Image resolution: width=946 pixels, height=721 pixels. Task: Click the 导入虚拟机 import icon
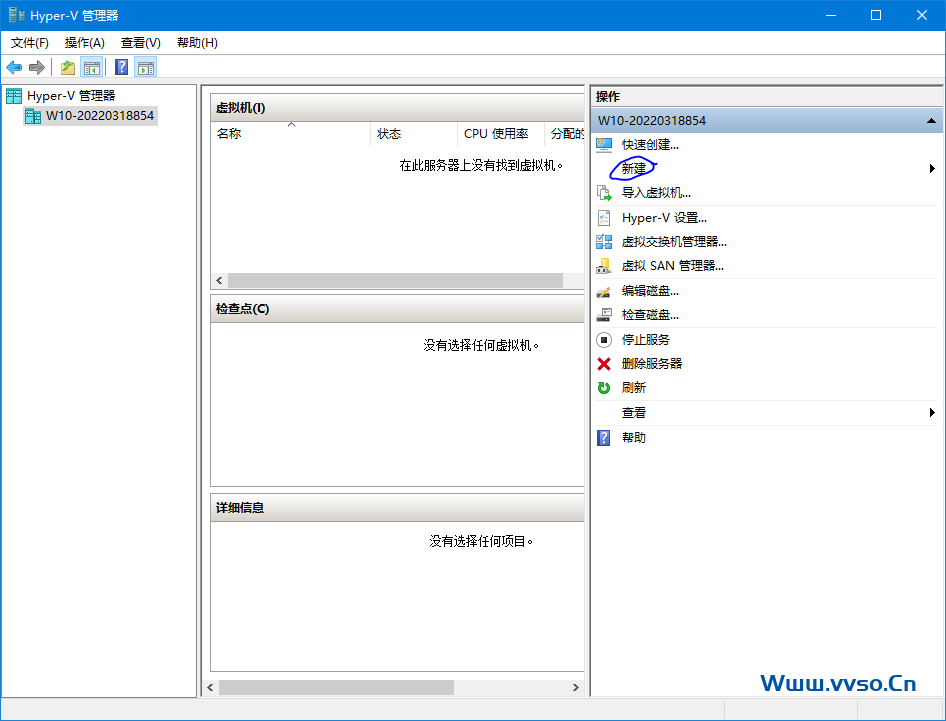(604, 193)
